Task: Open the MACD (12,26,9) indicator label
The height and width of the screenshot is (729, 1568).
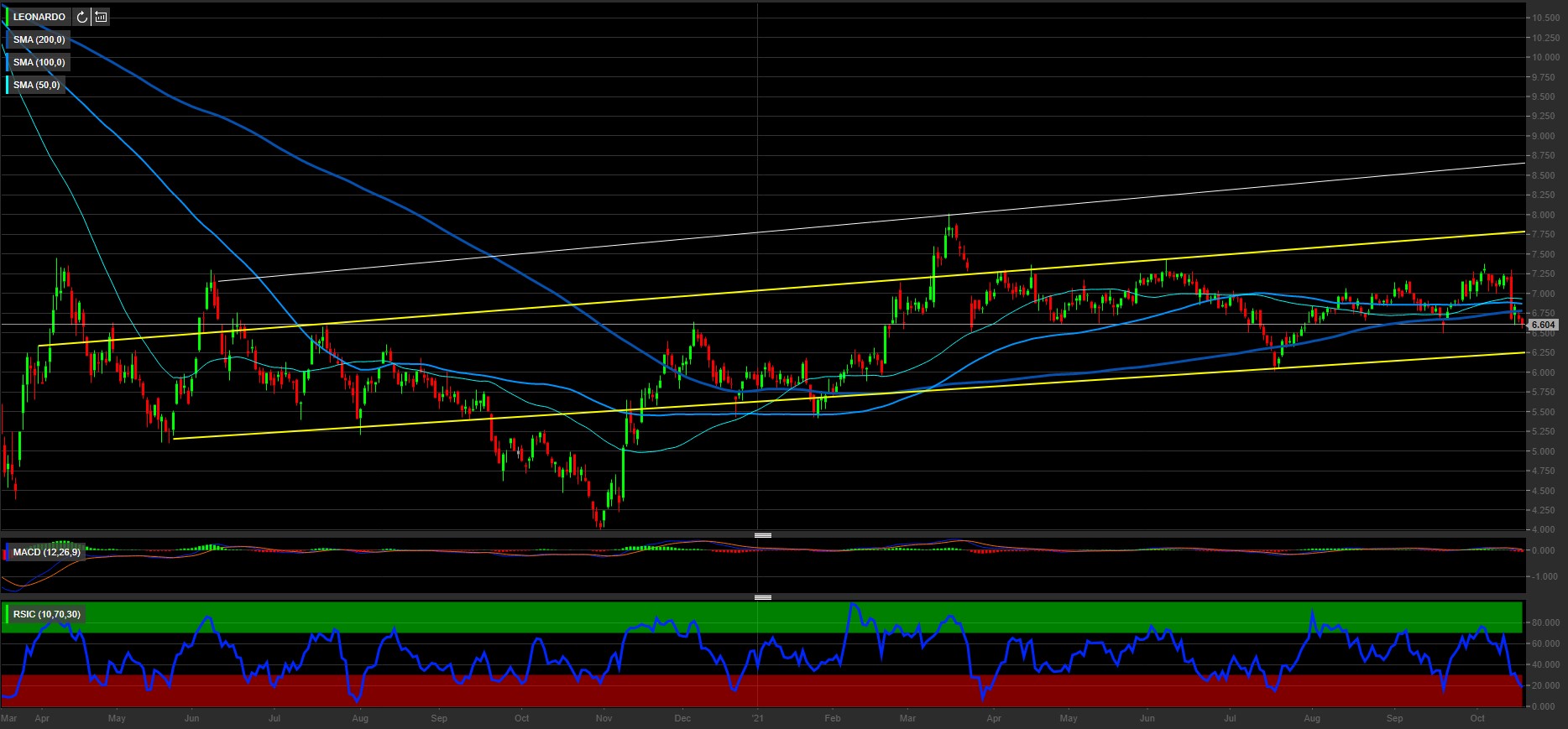Action: [x=47, y=552]
